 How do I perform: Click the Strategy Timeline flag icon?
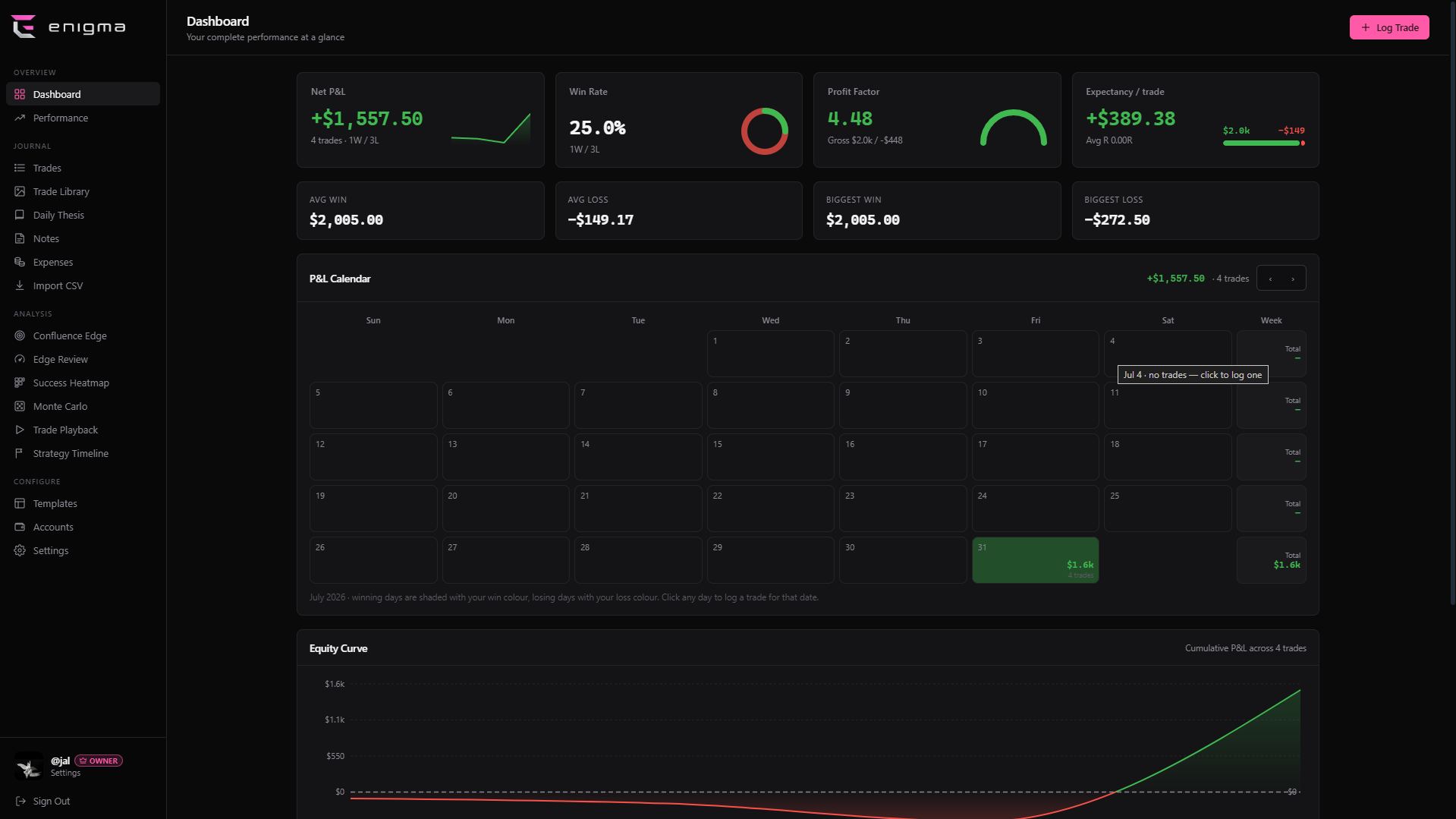coord(20,453)
